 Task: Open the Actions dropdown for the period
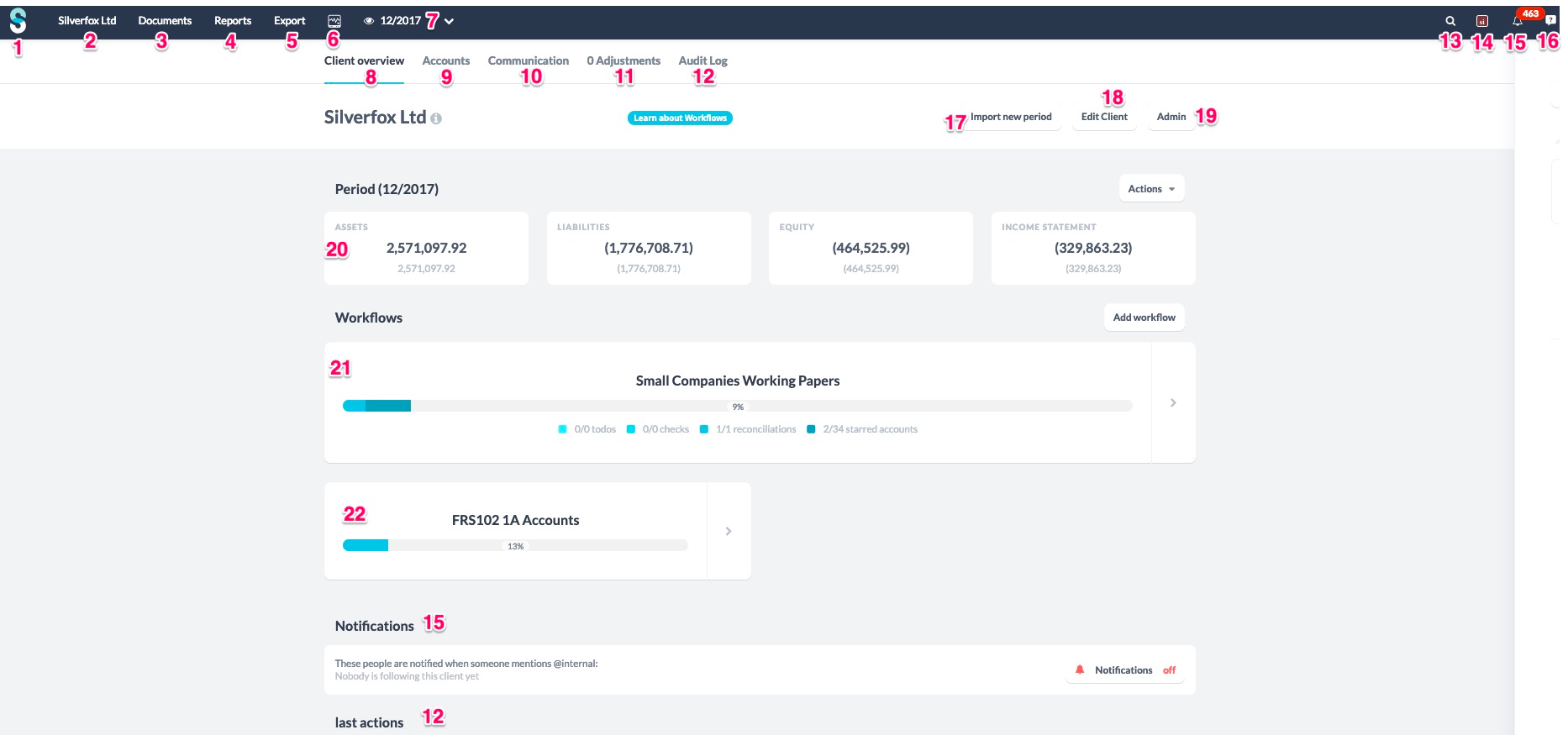point(1152,189)
